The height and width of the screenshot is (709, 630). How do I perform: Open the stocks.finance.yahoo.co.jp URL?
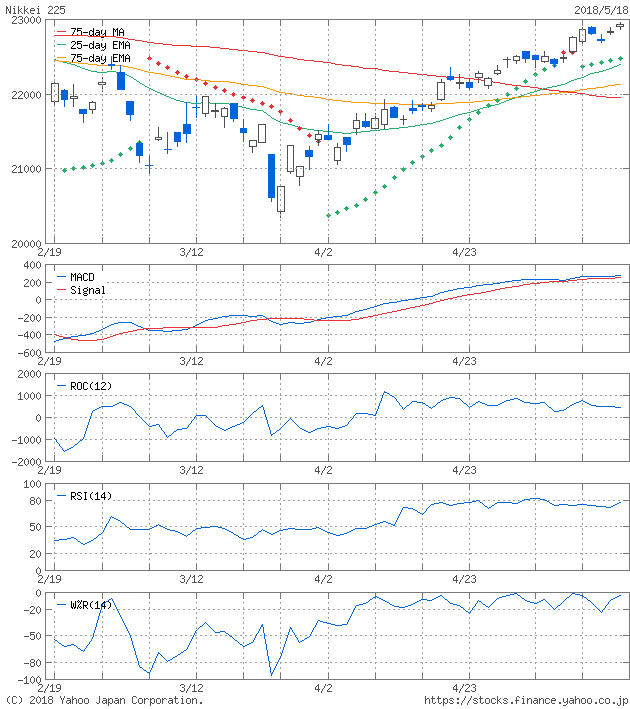pos(526,701)
